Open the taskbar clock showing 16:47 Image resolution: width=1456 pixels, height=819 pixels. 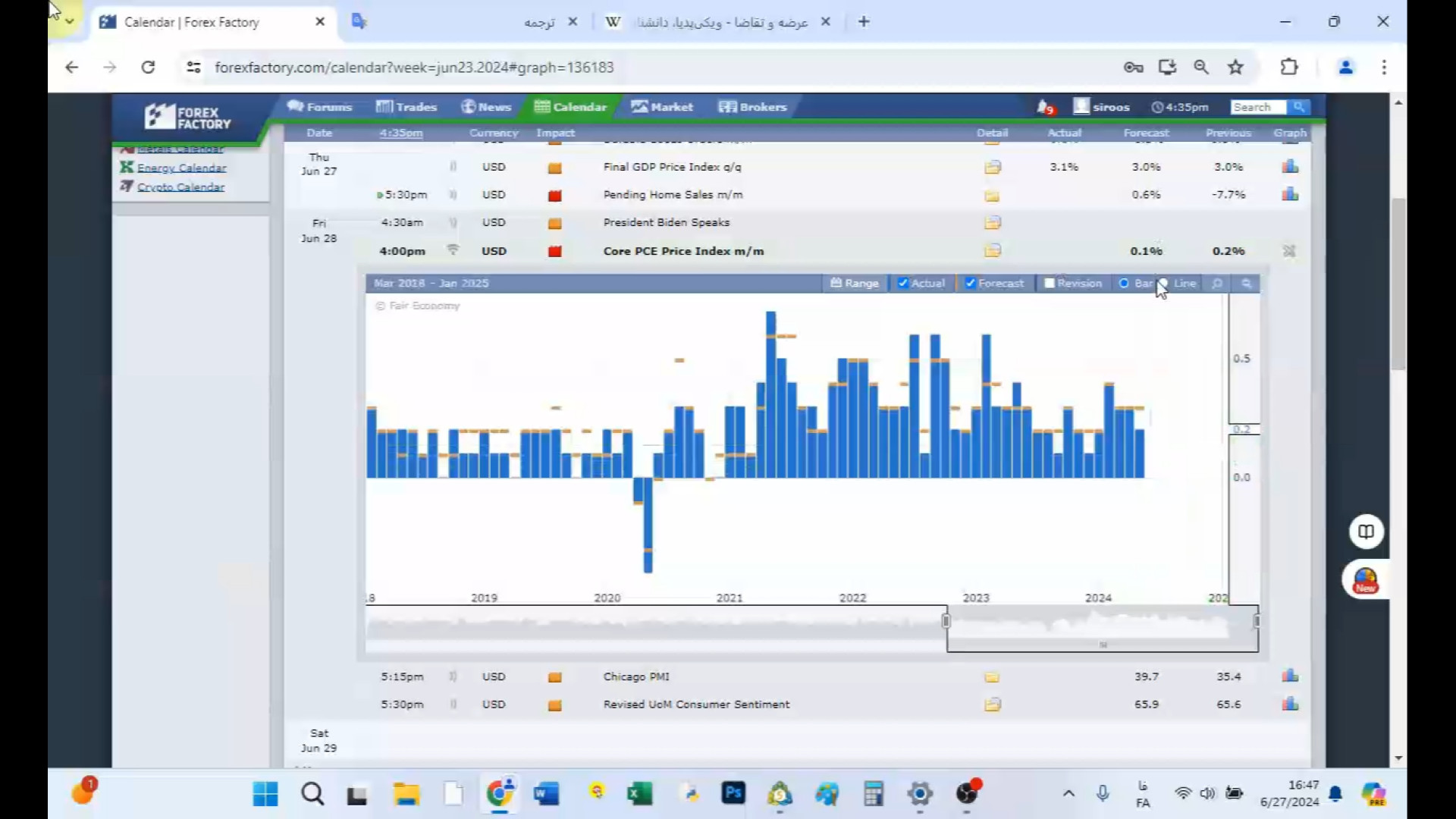[x=1289, y=793]
